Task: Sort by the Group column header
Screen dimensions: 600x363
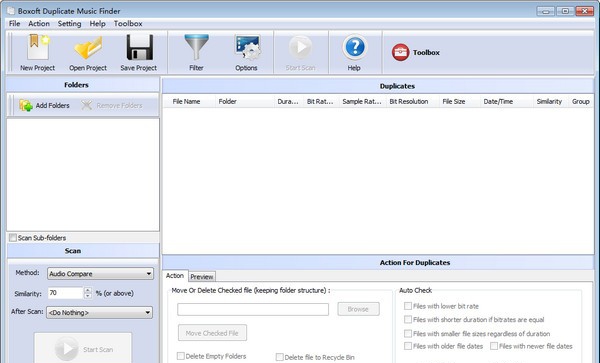Action: [x=580, y=101]
